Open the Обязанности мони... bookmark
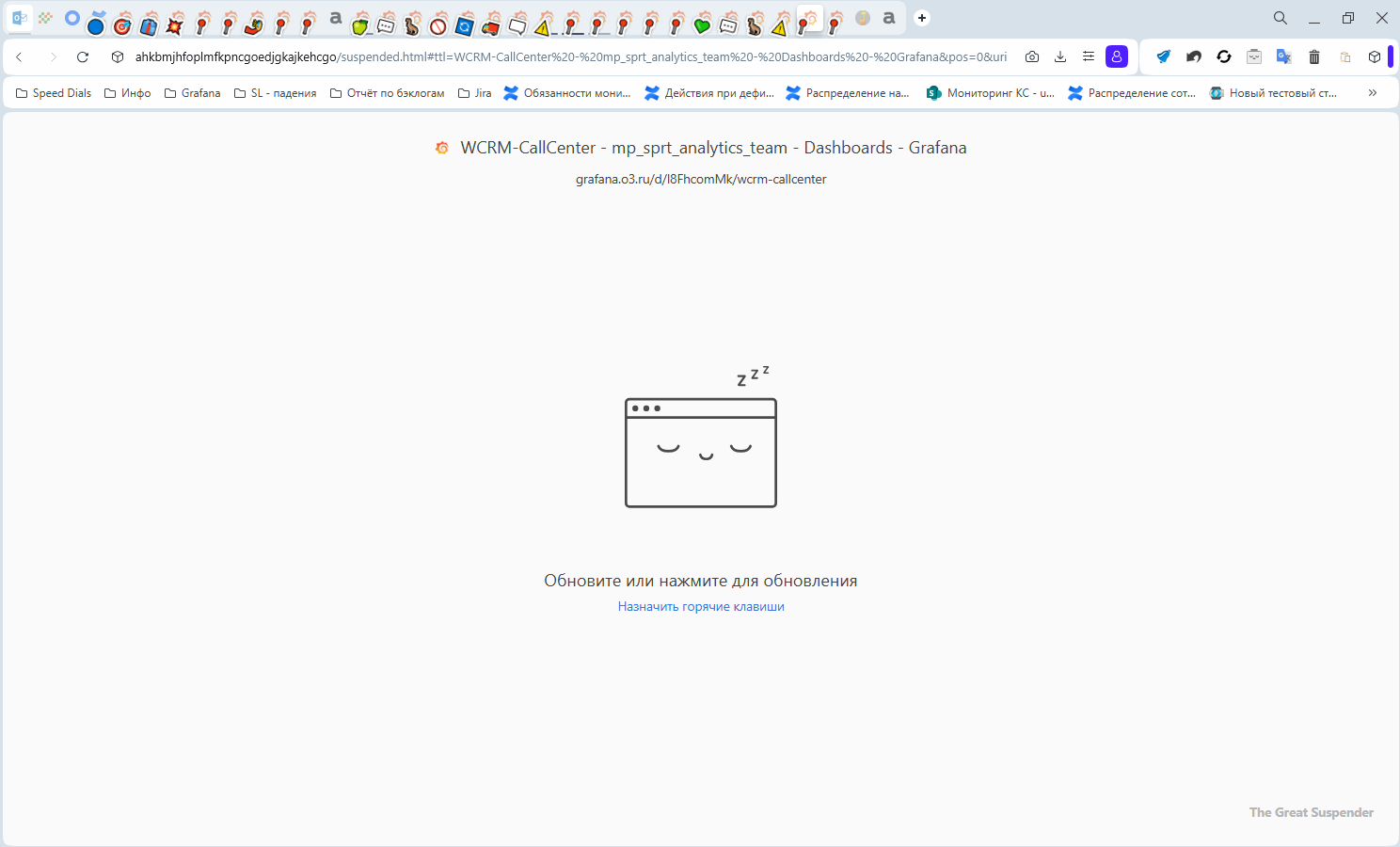 coord(567,93)
